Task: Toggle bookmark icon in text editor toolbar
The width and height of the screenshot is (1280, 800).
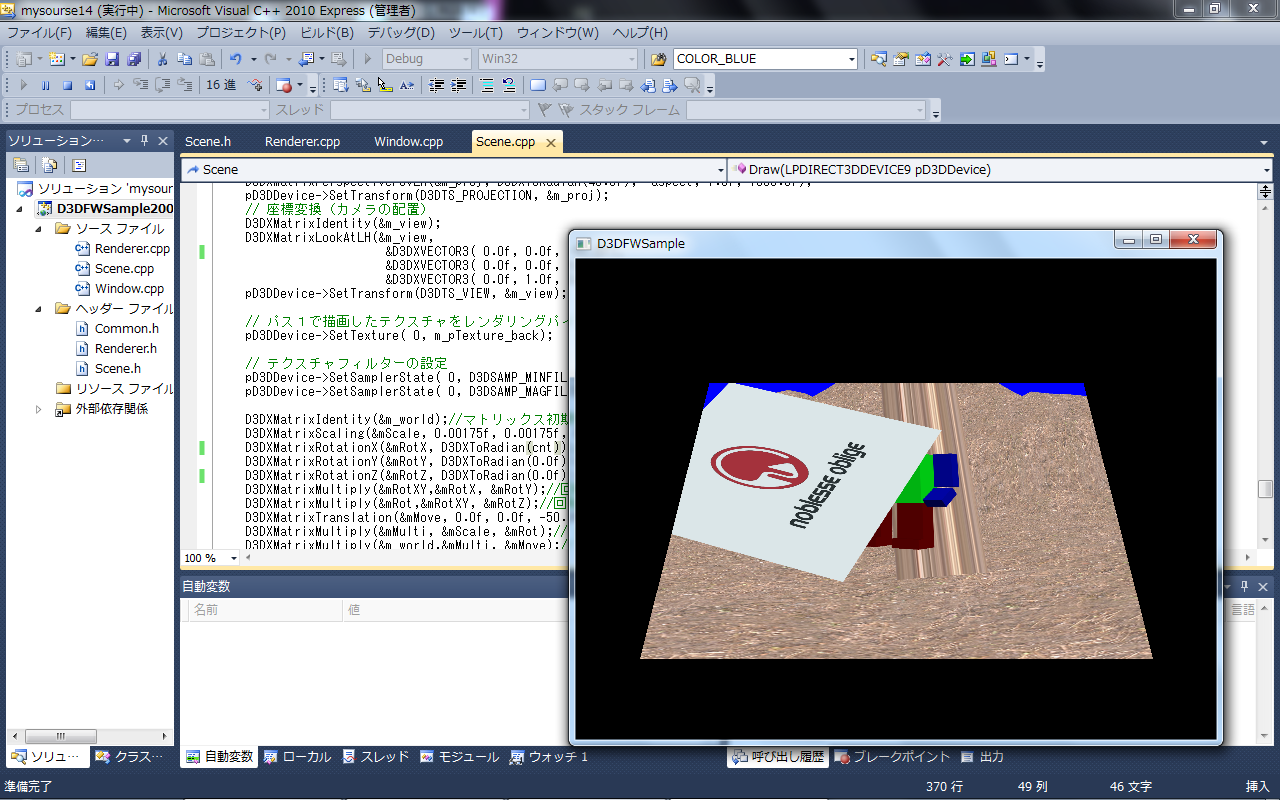Action: click(537, 85)
